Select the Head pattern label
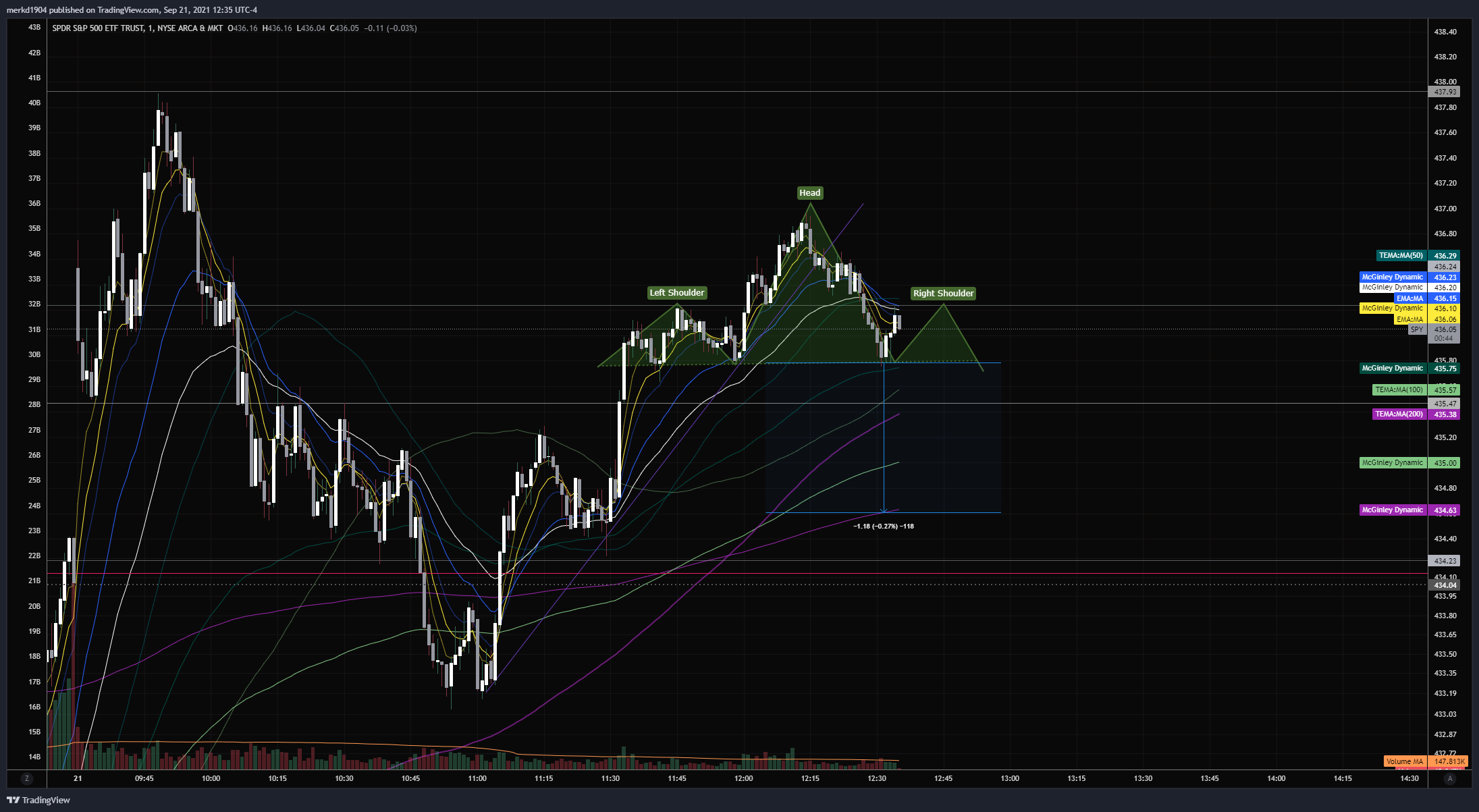 pos(809,193)
